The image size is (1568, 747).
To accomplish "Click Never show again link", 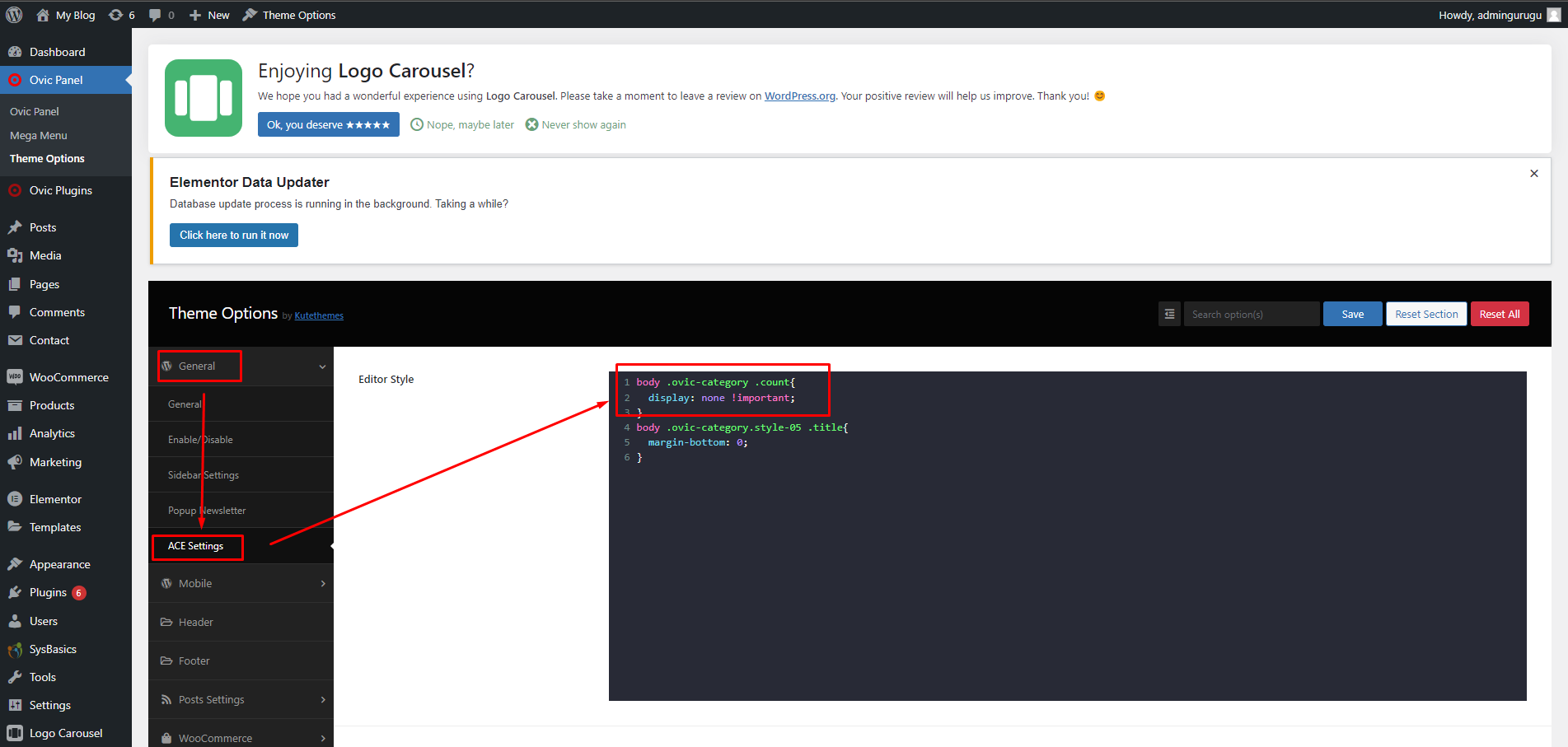I will pos(576,124).
